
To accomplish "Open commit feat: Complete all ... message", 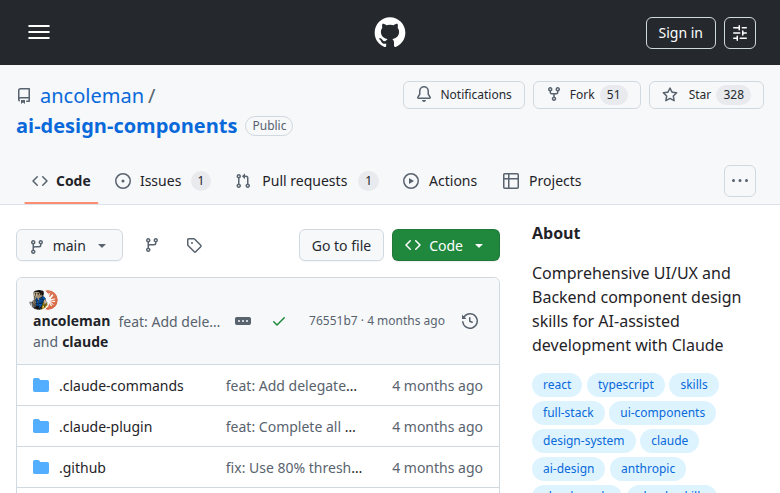I will click(291, 427).
